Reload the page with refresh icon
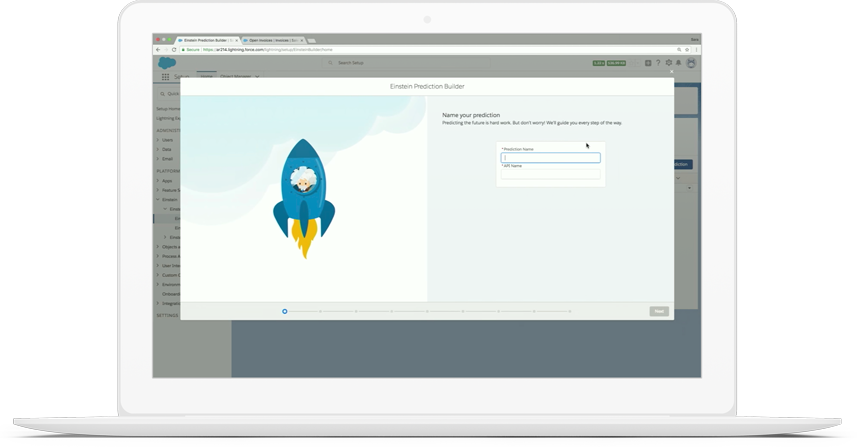Screen dimensions: 857x447 click(174, 50)
